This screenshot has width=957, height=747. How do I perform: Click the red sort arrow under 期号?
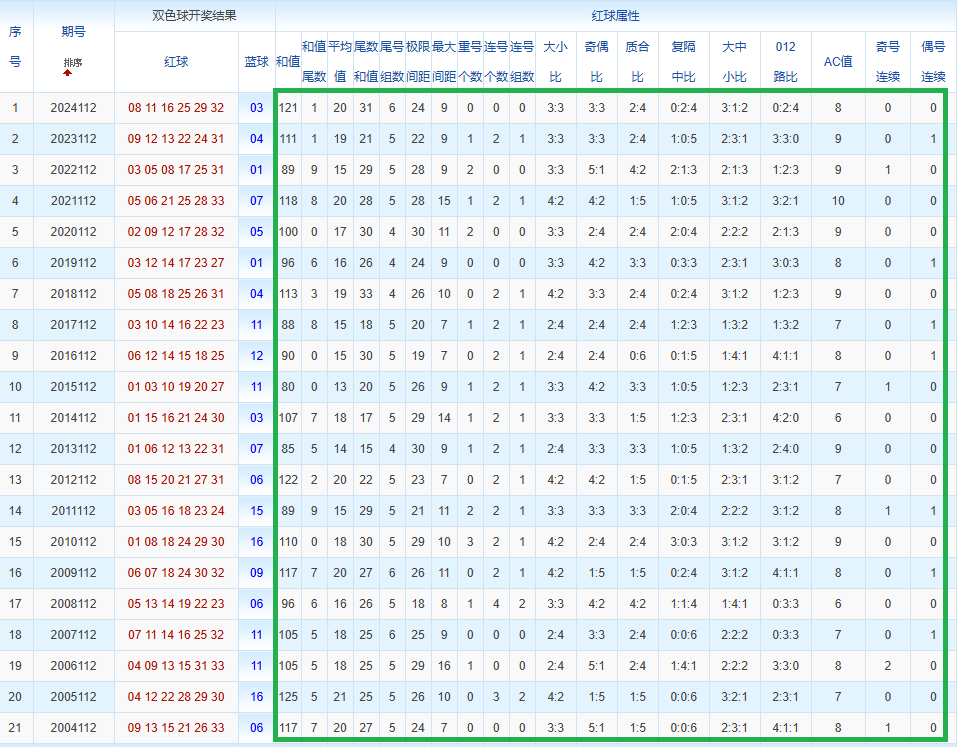(67, 73)
